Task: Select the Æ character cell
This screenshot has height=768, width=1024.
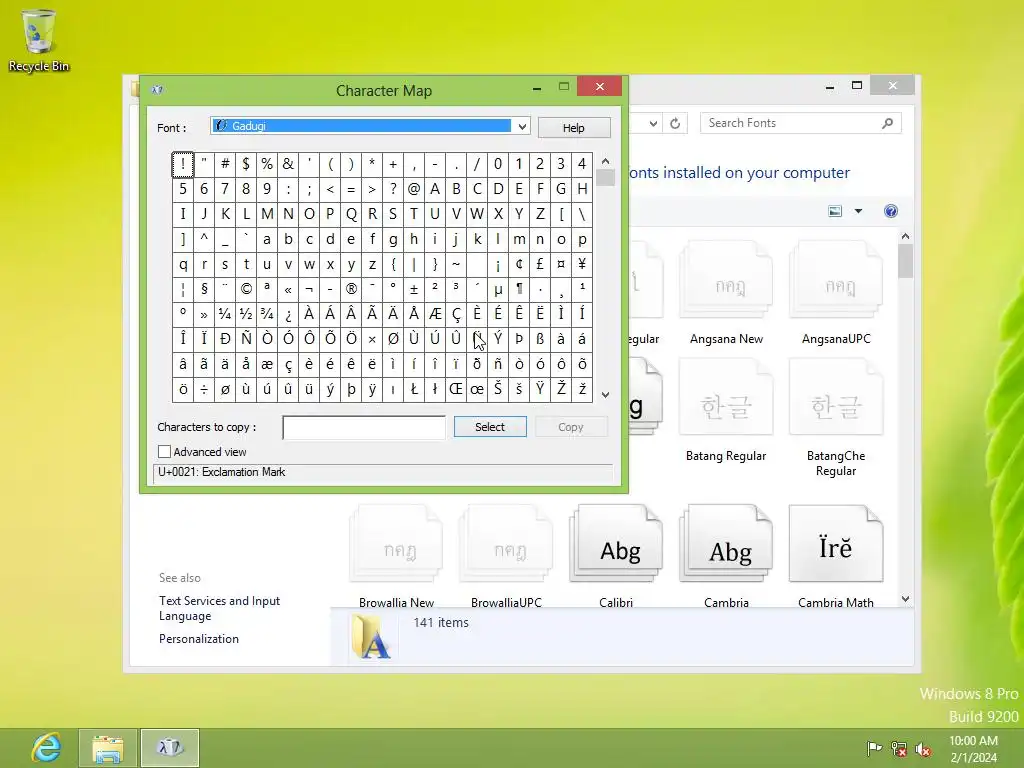Action: [435, 314]
